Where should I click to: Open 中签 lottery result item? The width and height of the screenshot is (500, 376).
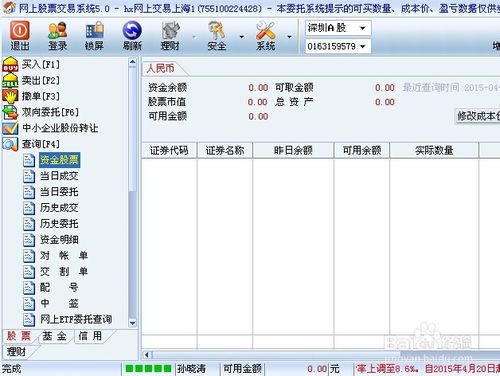click(x=59, y=303)
